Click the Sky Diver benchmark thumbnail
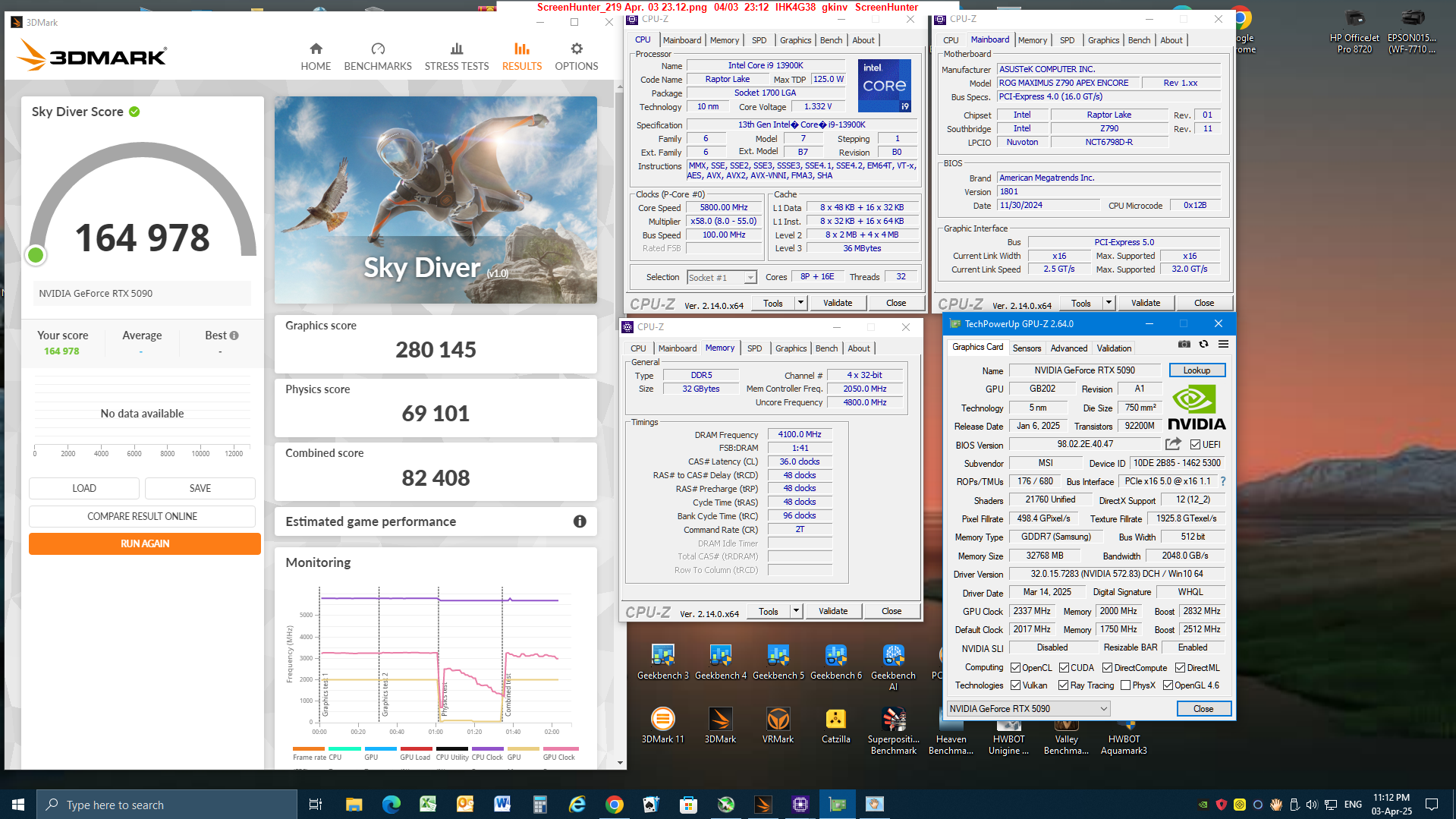Image resolution: width=1456 pixels, height=819 pixels. [x=436, y=200]
